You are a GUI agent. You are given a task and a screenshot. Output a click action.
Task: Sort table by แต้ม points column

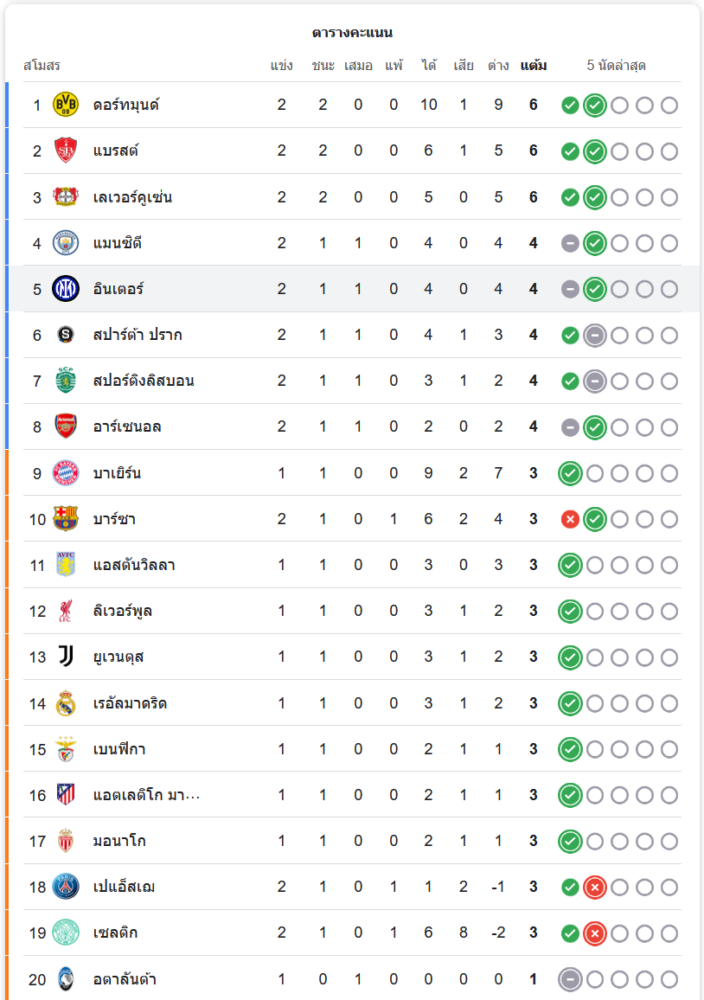(x=533, y=66)
